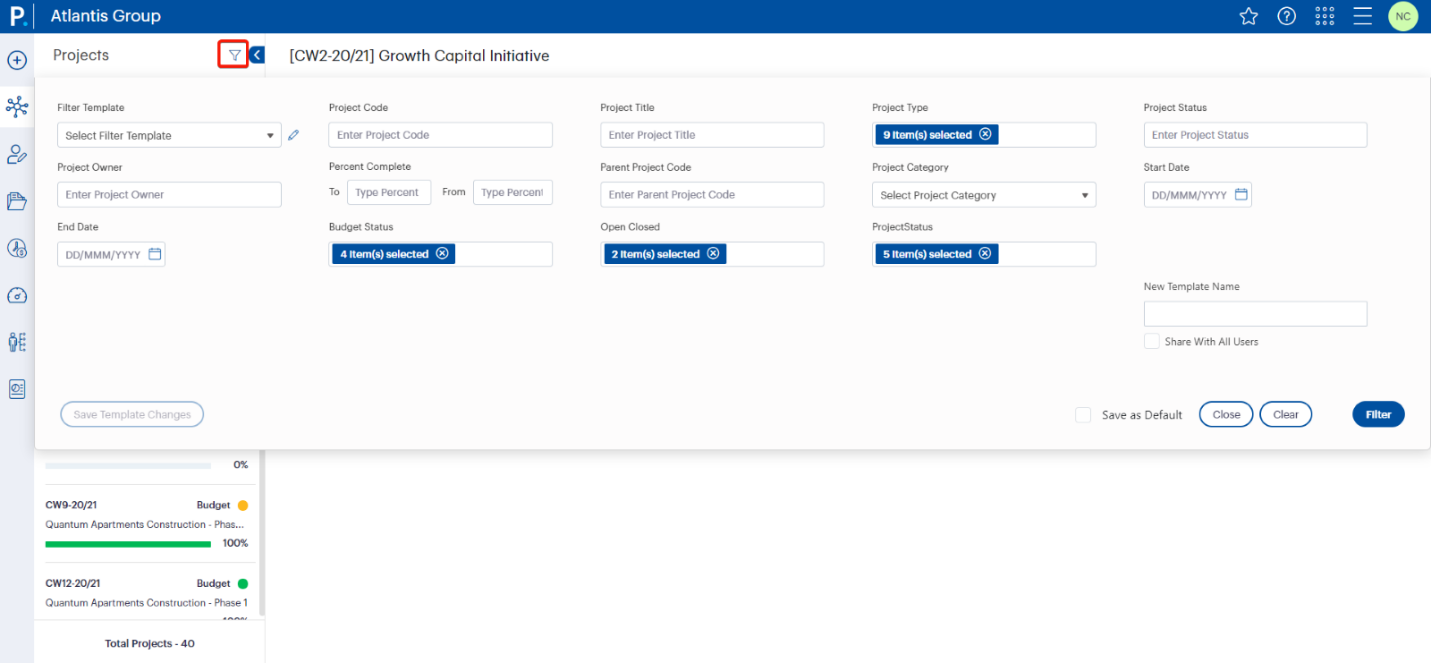The image size is (1431, 663).
Task: Click the CW9-20/21 green progress bar
Action: tap(128, 544)
